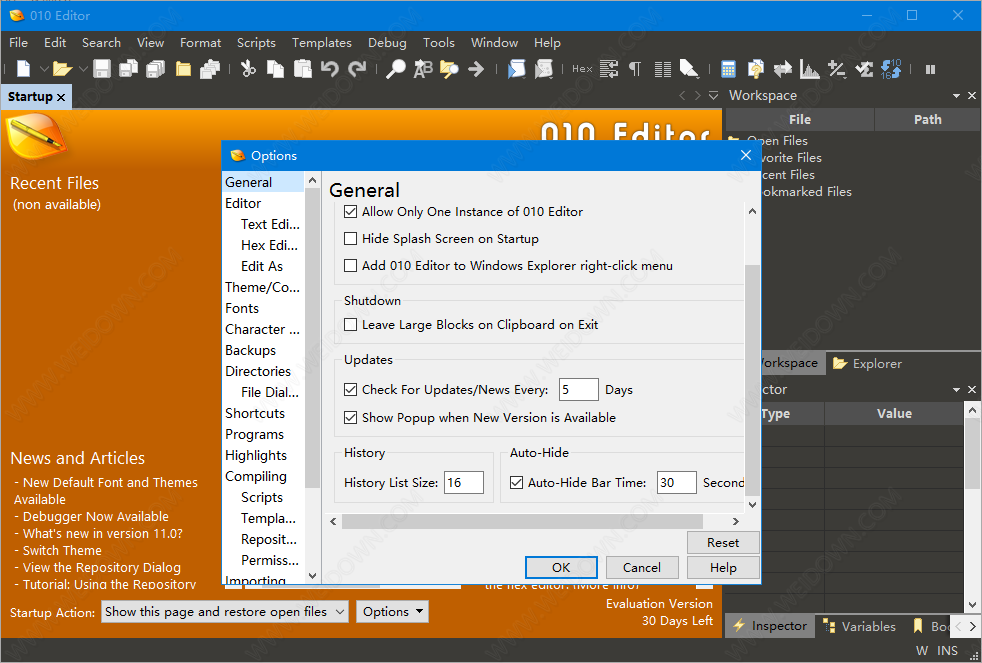
Task: Click the Checksum sigma icon
Action: tap(864, 69)
